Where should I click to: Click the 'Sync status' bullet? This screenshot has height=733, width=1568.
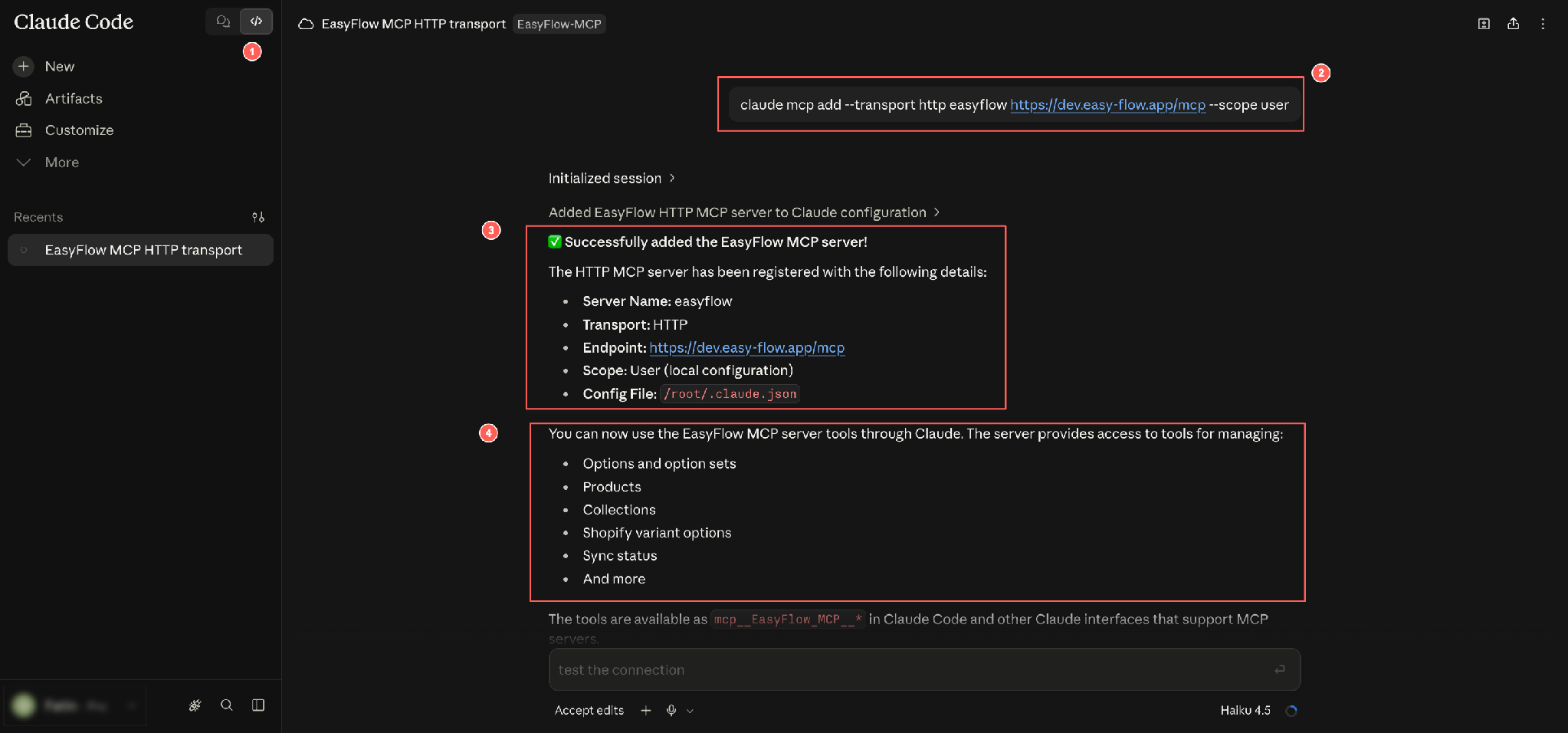click(620, 556)
